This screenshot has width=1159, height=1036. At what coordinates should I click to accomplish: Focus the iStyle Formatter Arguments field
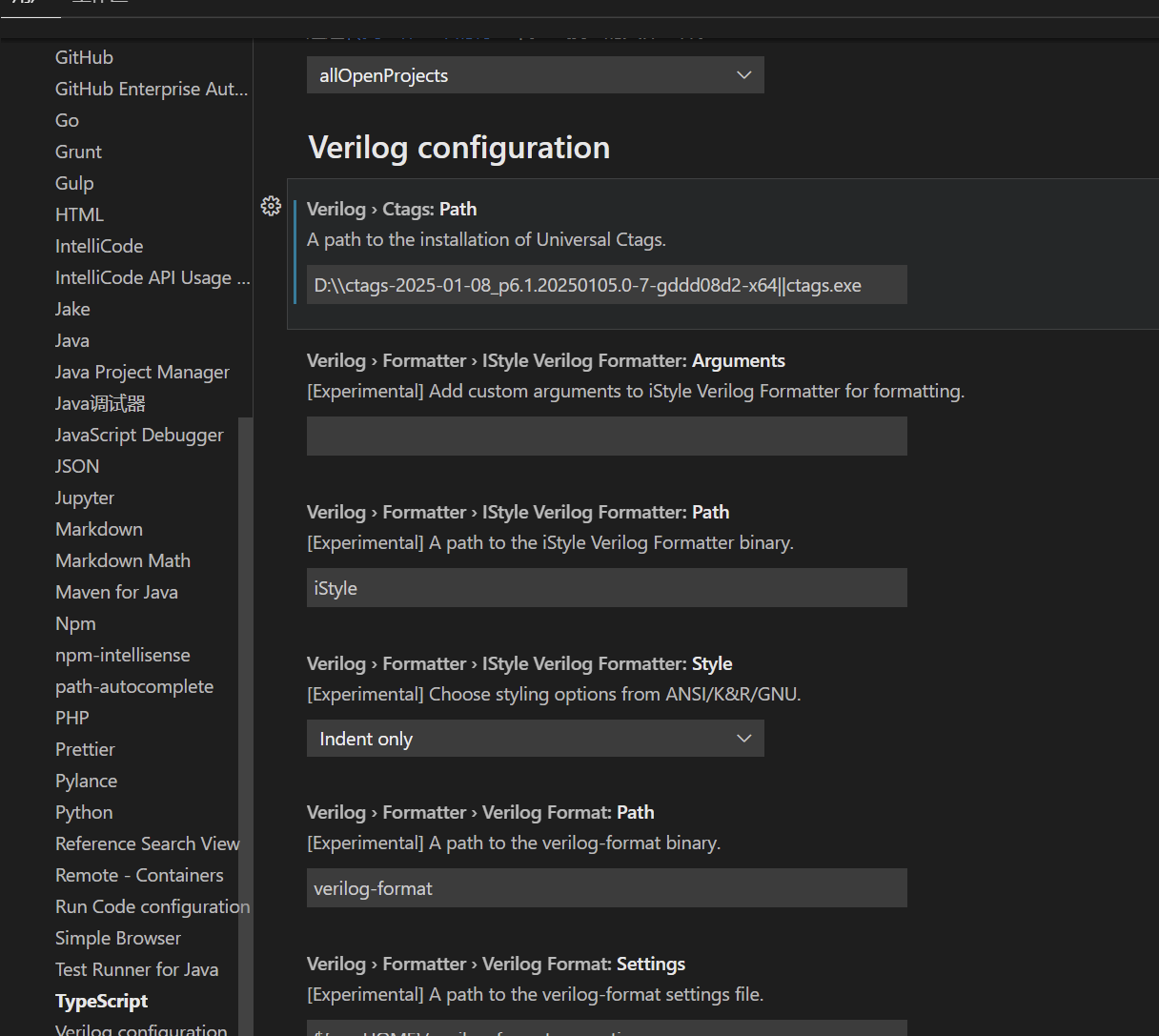point(606,437)
